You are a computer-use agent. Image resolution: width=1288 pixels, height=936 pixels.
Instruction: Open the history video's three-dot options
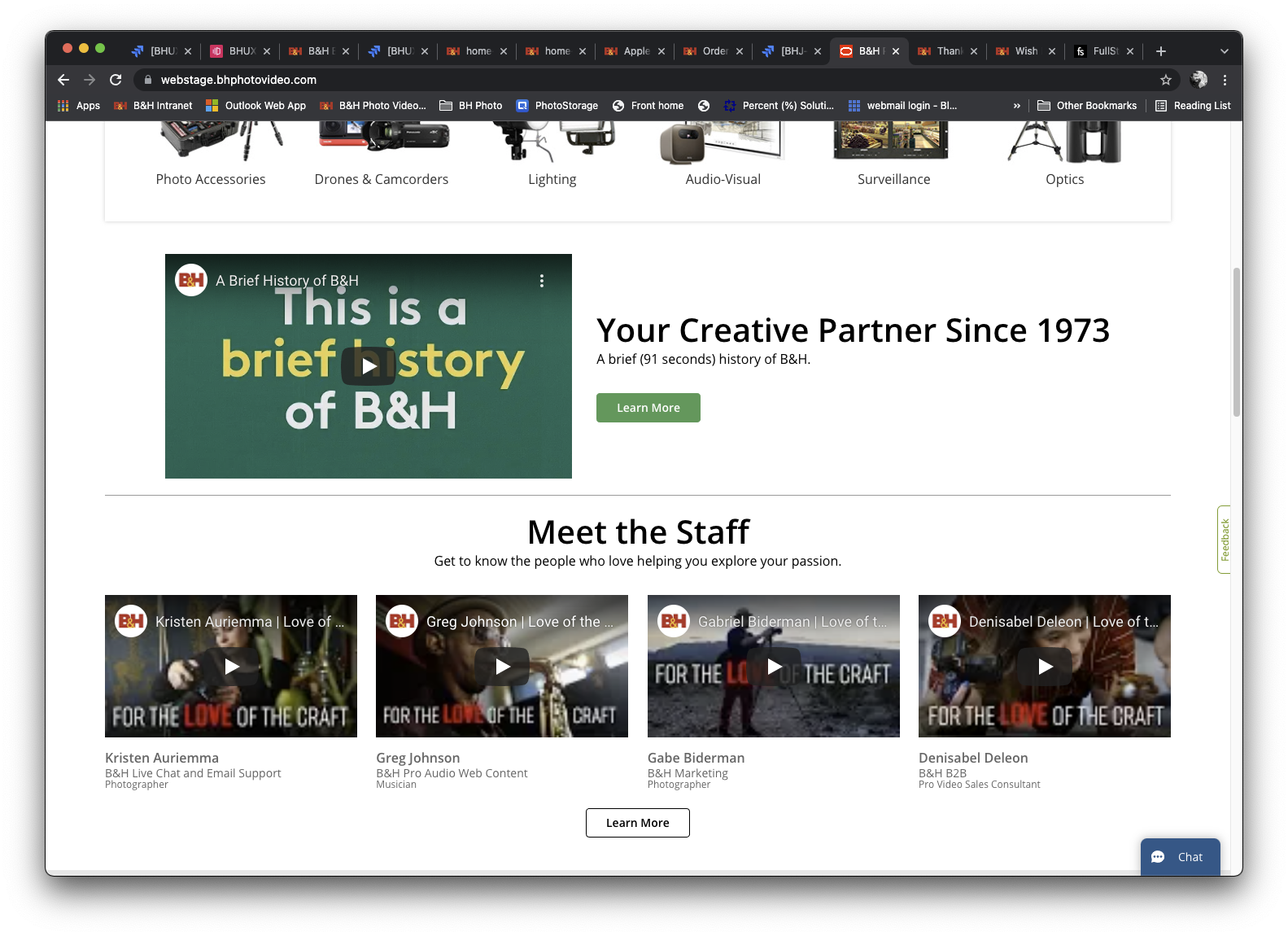tap(542, 281)
